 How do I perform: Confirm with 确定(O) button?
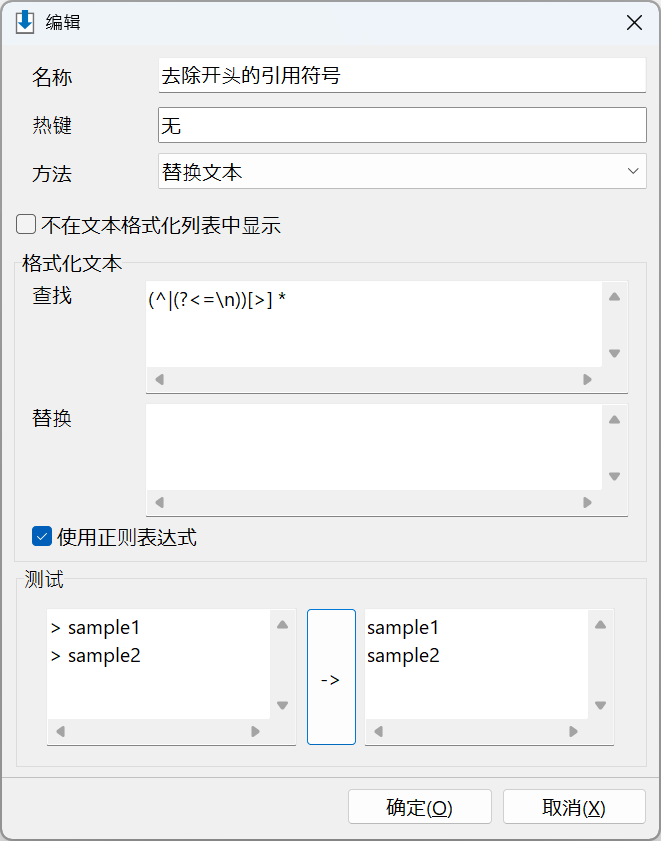pyautogui.click(x=420, y=807)
